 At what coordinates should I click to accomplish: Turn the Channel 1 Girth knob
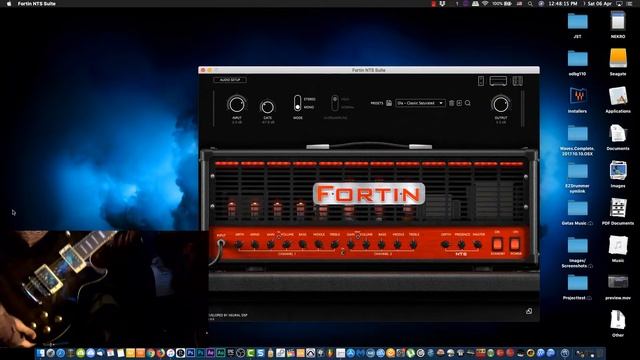[x=239, y=245]
